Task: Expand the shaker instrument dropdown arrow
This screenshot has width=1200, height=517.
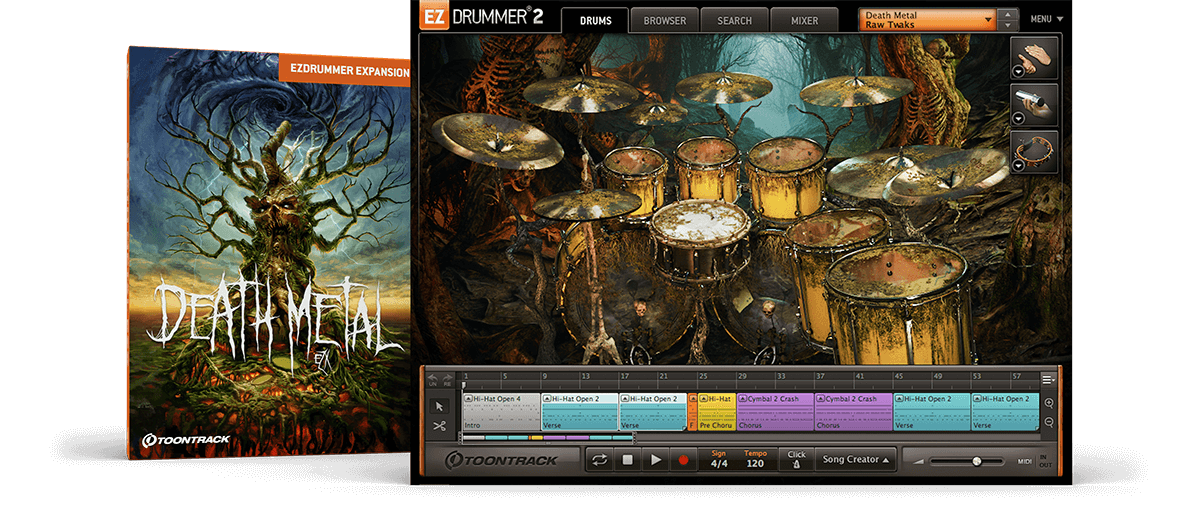Action: pyautogui.click(x=1017, y=118)
